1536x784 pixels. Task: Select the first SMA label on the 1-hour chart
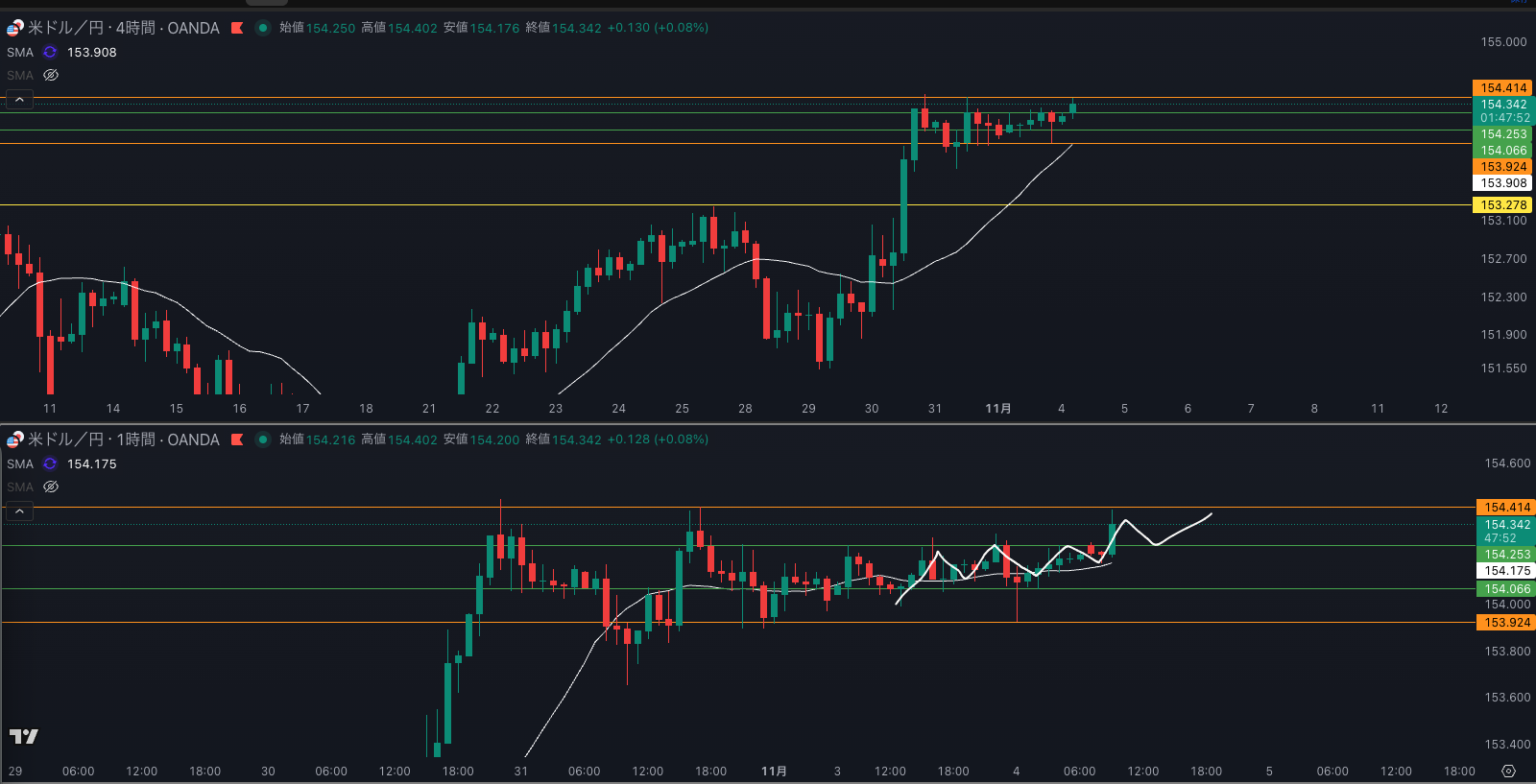[x=20, y=464]
